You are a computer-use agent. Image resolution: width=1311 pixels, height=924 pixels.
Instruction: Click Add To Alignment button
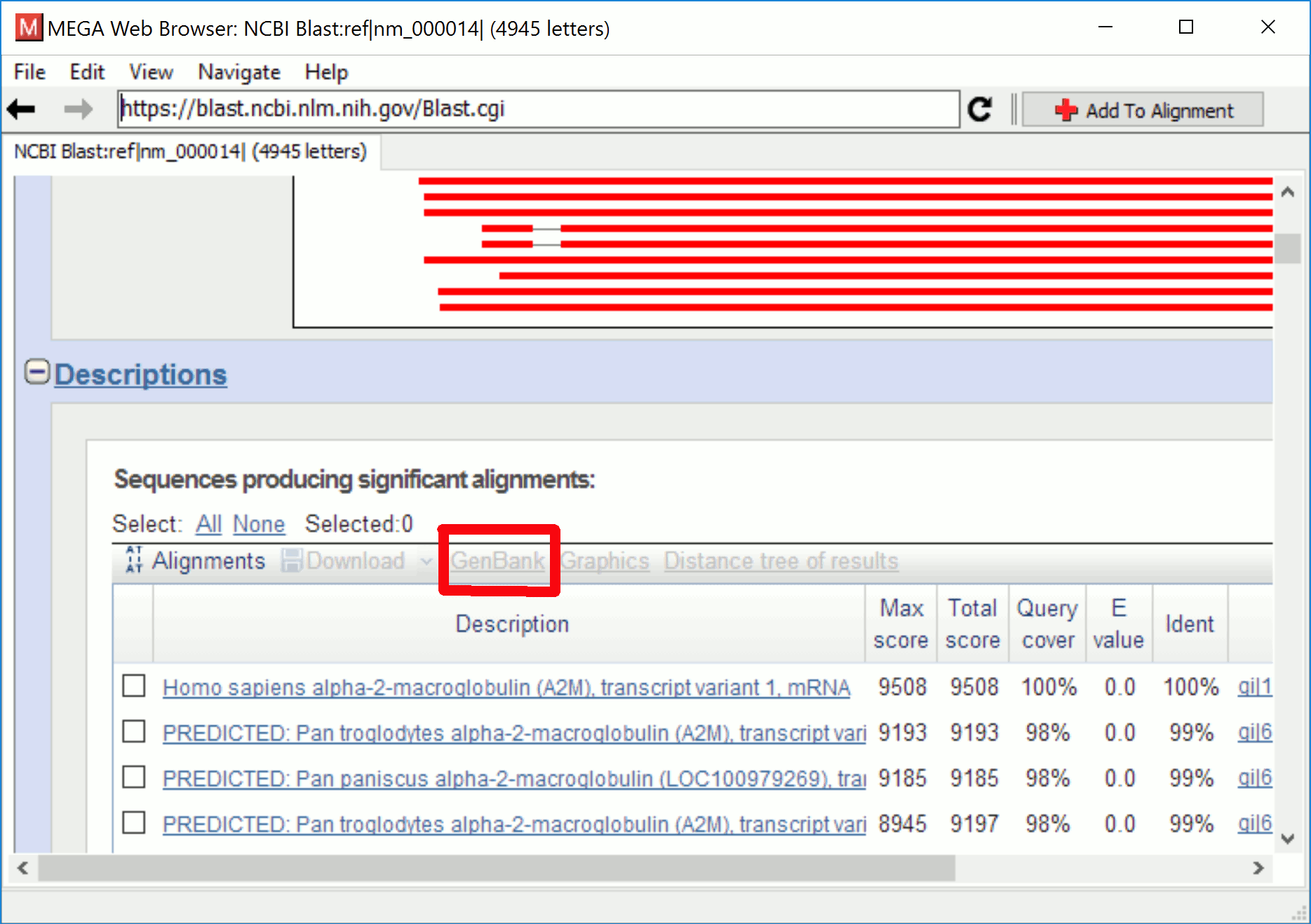(1143, 109)
